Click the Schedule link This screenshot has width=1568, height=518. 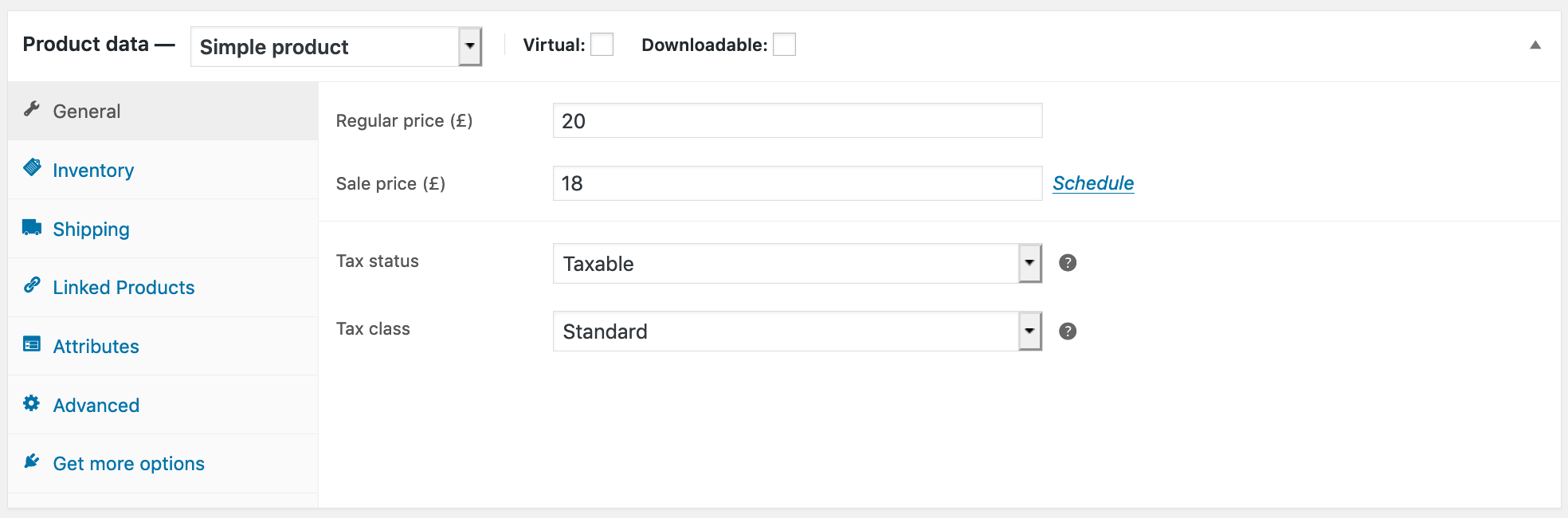pyautogui.click(x=1092, y=182)
